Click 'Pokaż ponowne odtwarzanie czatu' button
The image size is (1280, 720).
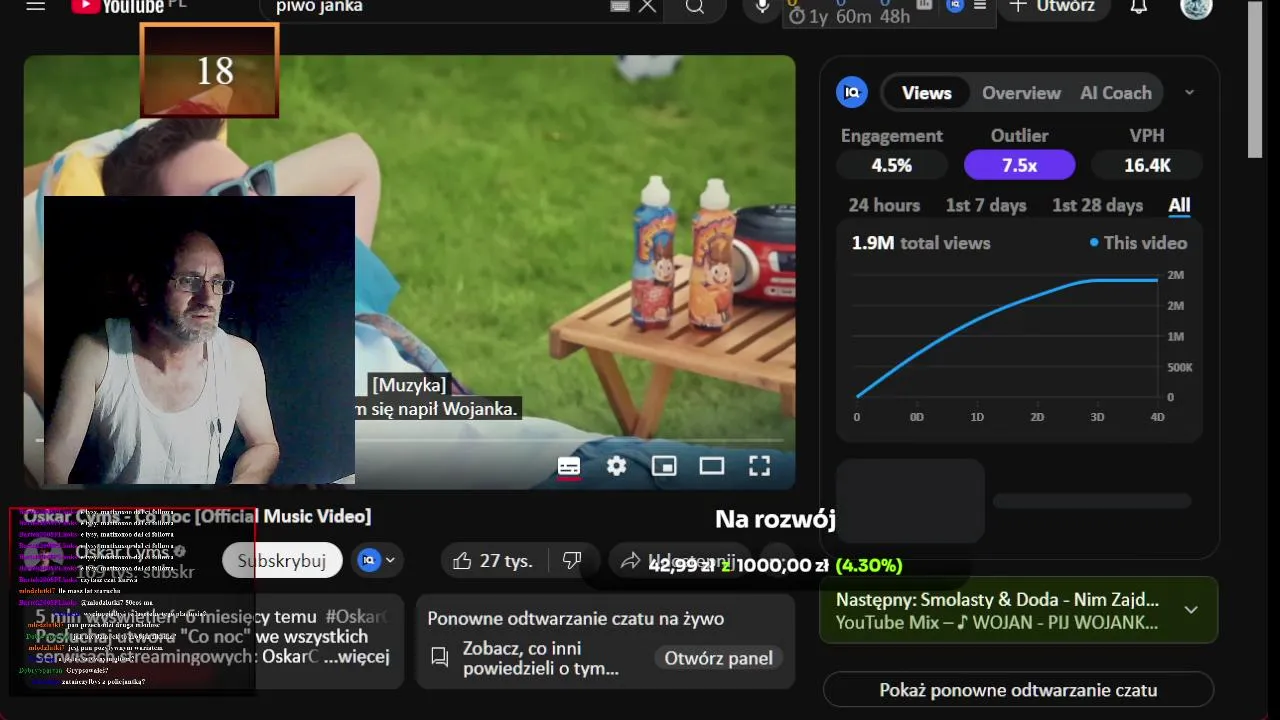pos(1018,690)
